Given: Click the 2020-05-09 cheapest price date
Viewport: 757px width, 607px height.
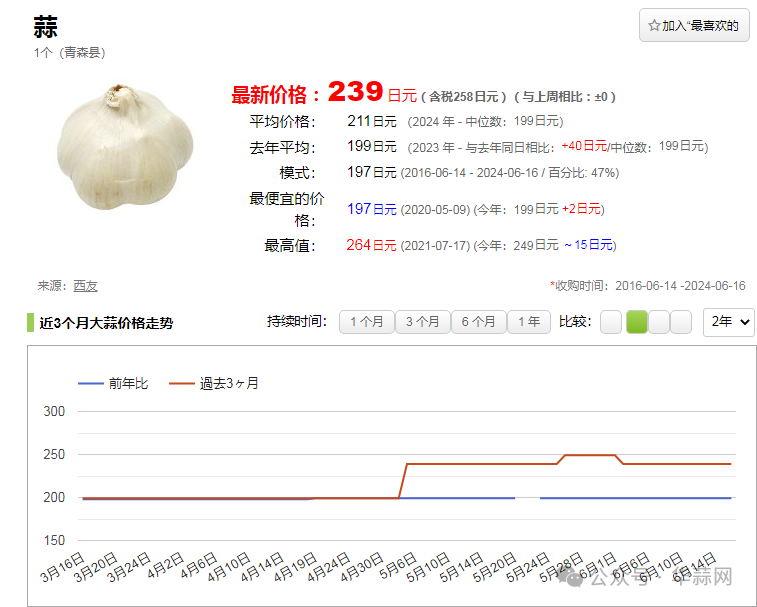Looking at the screenshot, I should coord(435,210).
